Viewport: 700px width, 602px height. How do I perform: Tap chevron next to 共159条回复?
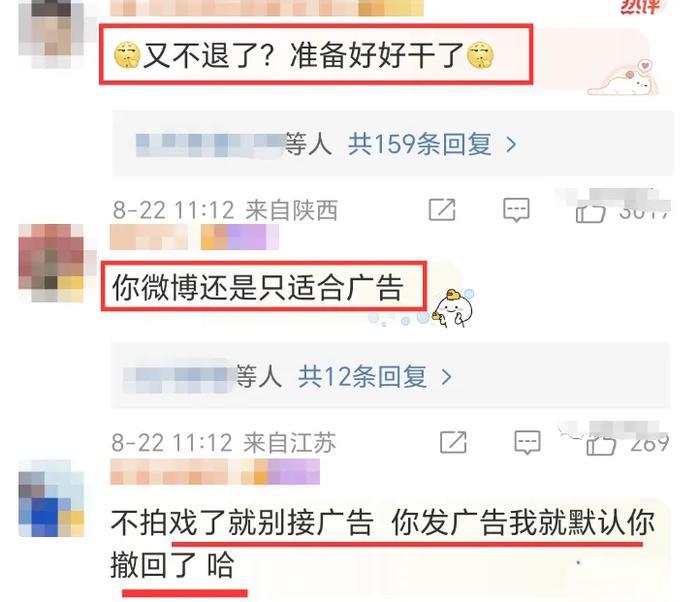(x=511, y=145)
